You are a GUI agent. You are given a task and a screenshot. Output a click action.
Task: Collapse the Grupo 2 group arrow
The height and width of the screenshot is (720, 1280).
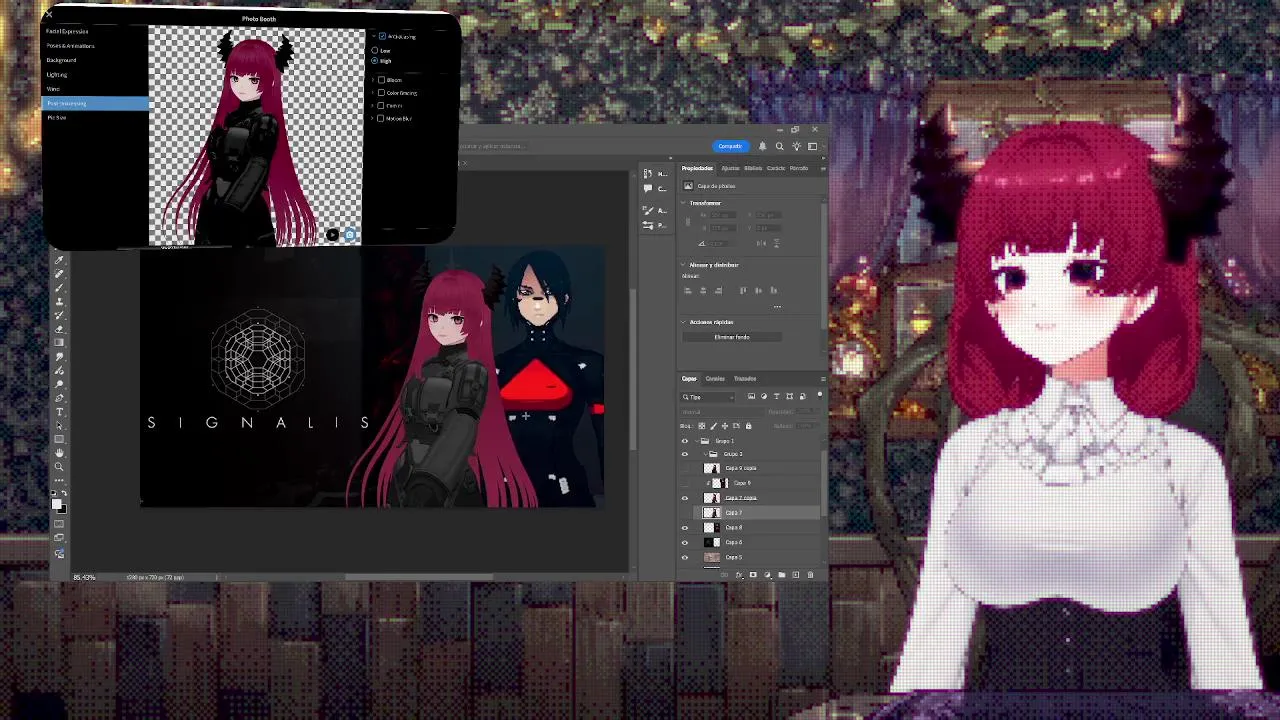(x=705, y=454)
